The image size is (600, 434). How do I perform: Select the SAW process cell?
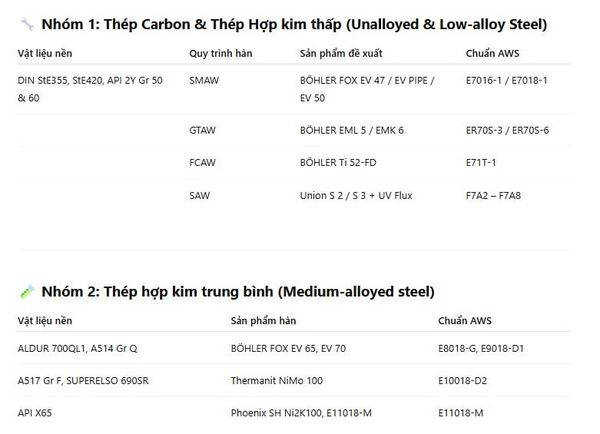pos(199,196)
